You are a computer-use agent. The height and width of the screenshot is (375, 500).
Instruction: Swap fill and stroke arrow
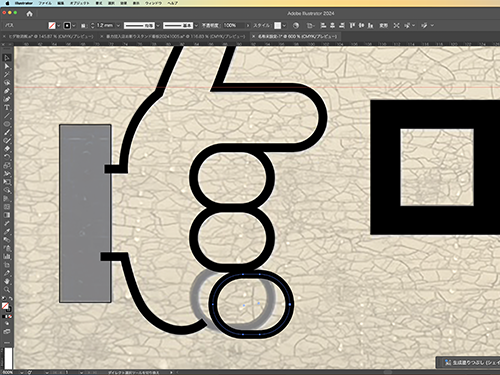point(10,299)
